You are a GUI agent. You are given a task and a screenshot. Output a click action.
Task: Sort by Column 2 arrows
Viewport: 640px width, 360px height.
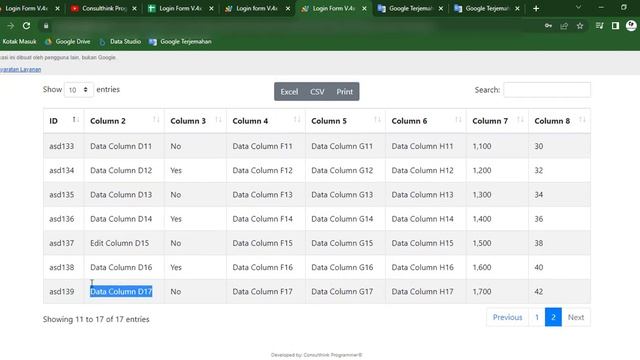156,120
